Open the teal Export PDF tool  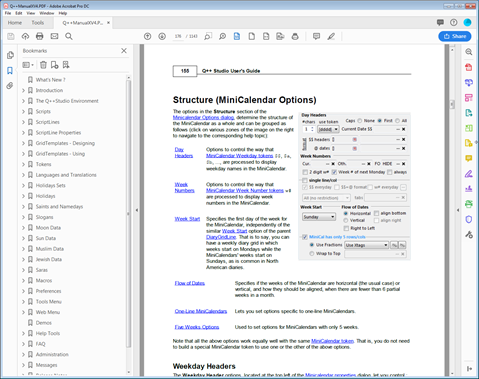[x=469, y=113]
